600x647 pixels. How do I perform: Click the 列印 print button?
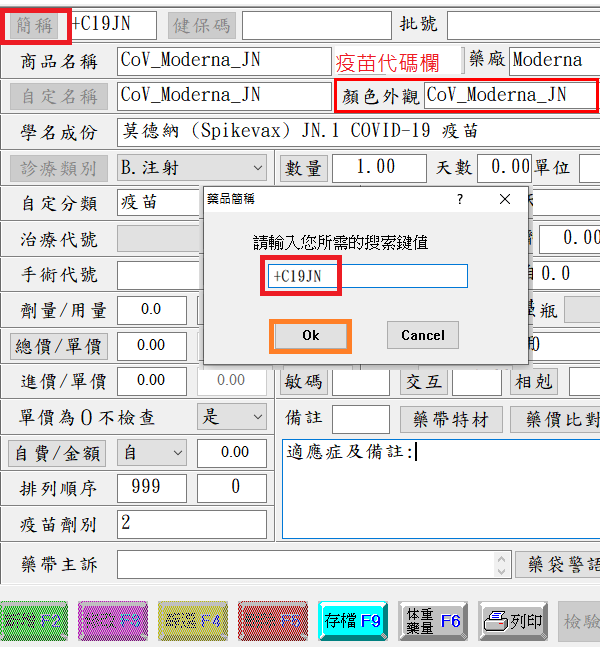512,621
